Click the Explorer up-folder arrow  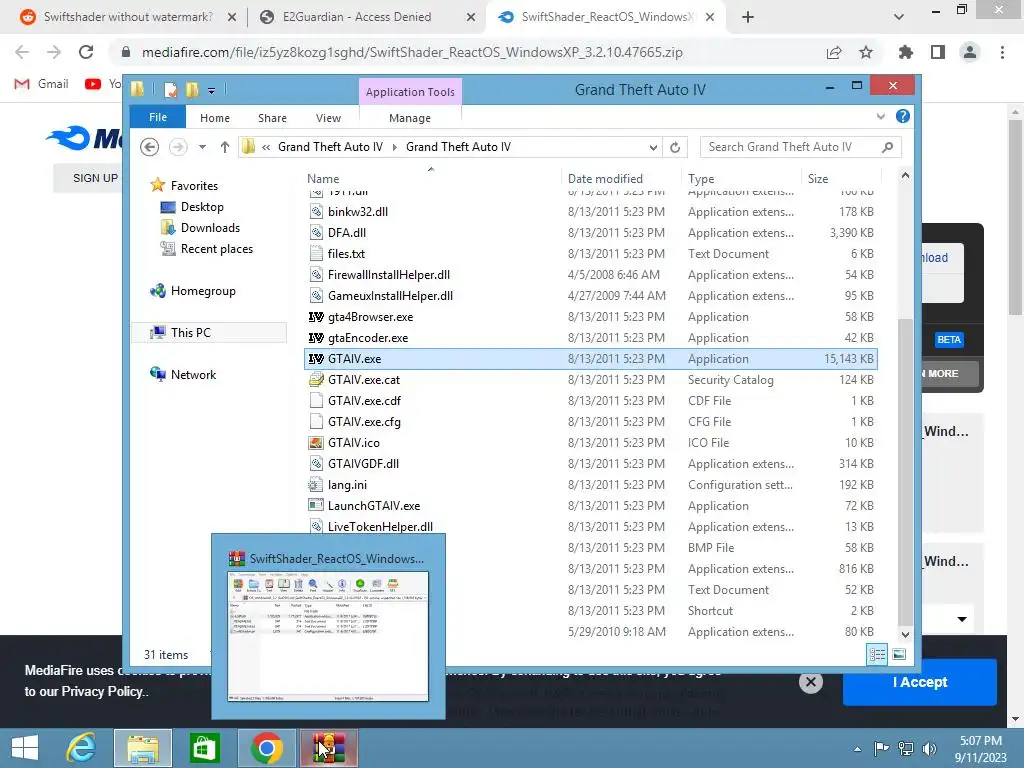225,147
